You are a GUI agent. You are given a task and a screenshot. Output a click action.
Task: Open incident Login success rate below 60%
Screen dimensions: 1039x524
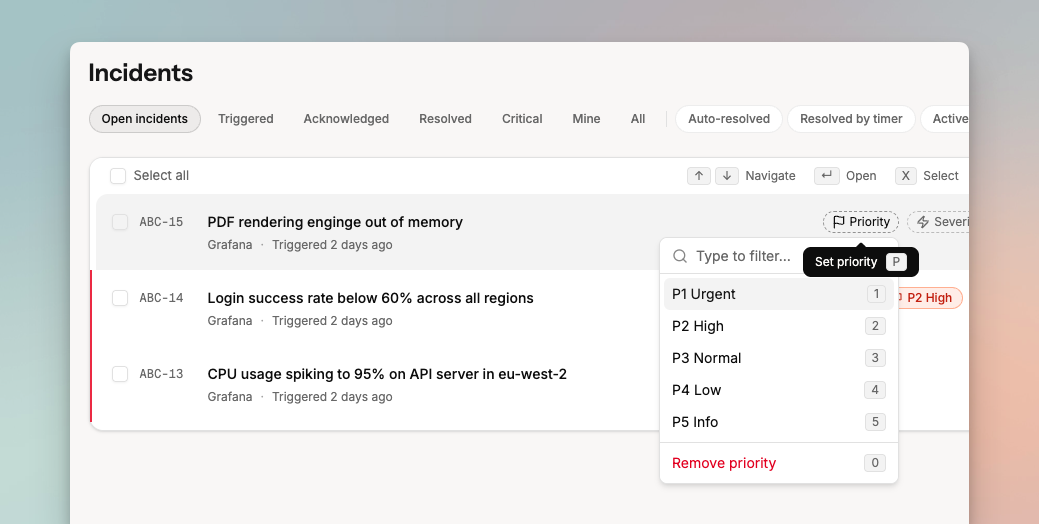point(370,298)
